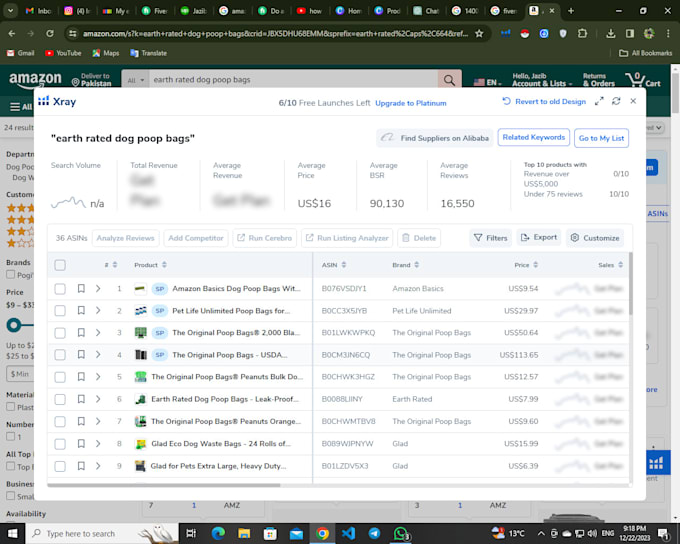Open Microsoft Edge from taskbar
The width and height of the screenshot is (680, 544).
tap(218, 533)
